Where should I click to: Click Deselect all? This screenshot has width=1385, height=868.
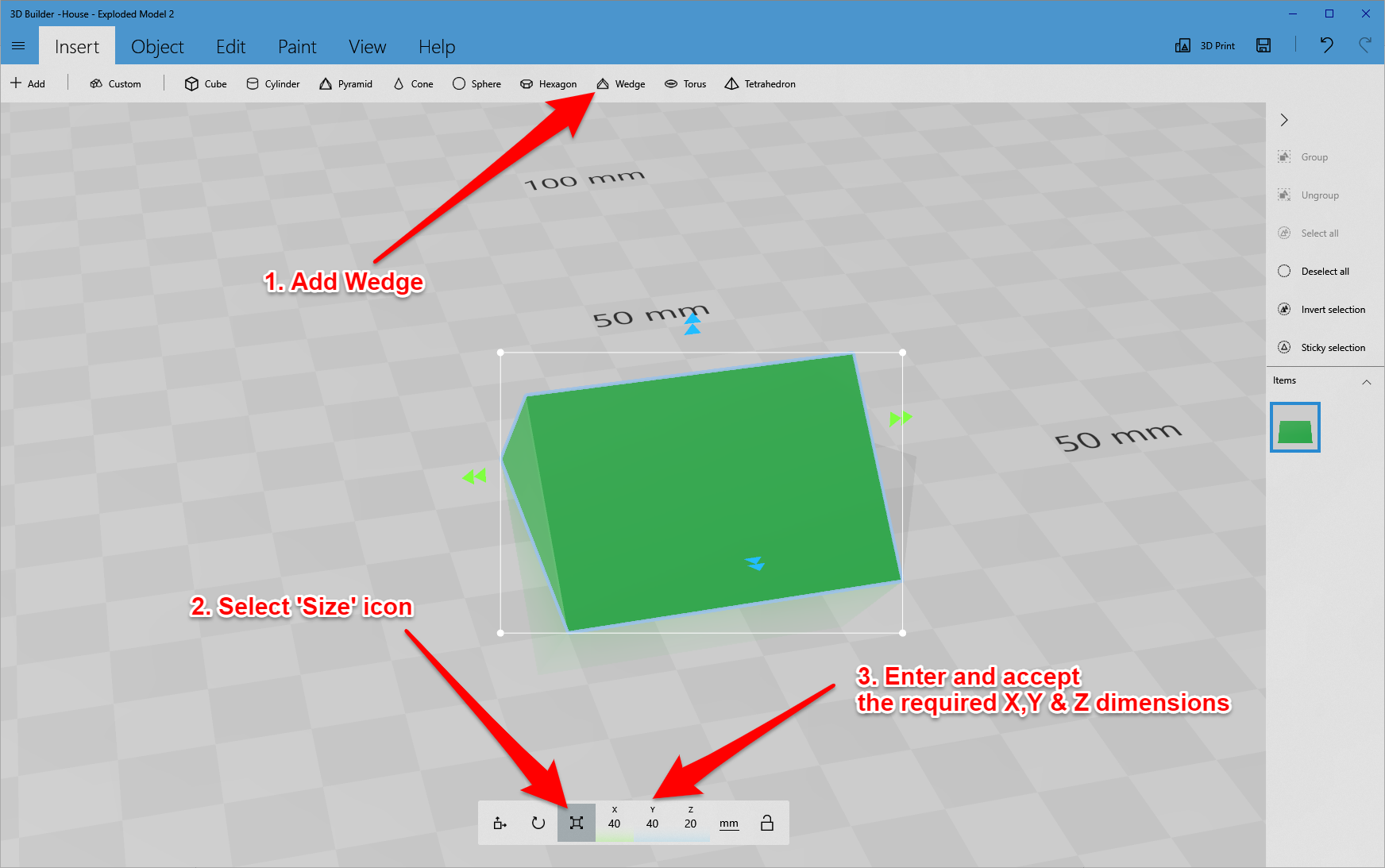pyautogui.click(x=1314, y=272)
